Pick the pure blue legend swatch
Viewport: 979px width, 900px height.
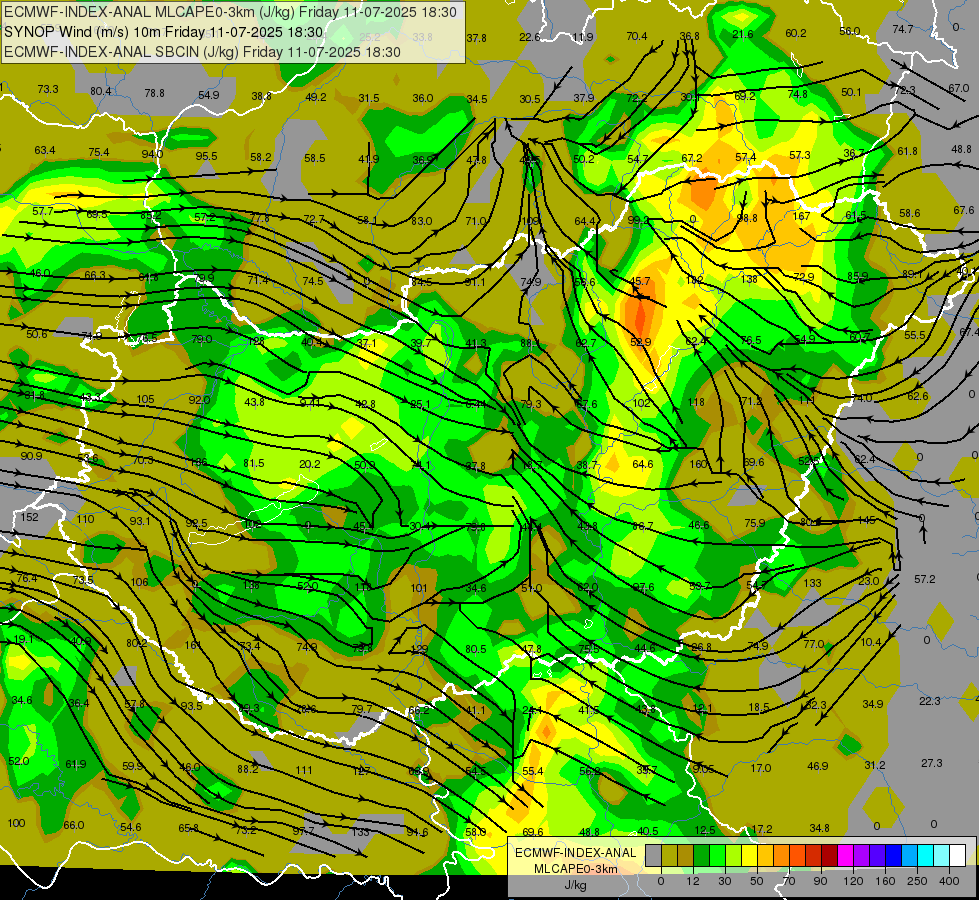click(893, 855)
